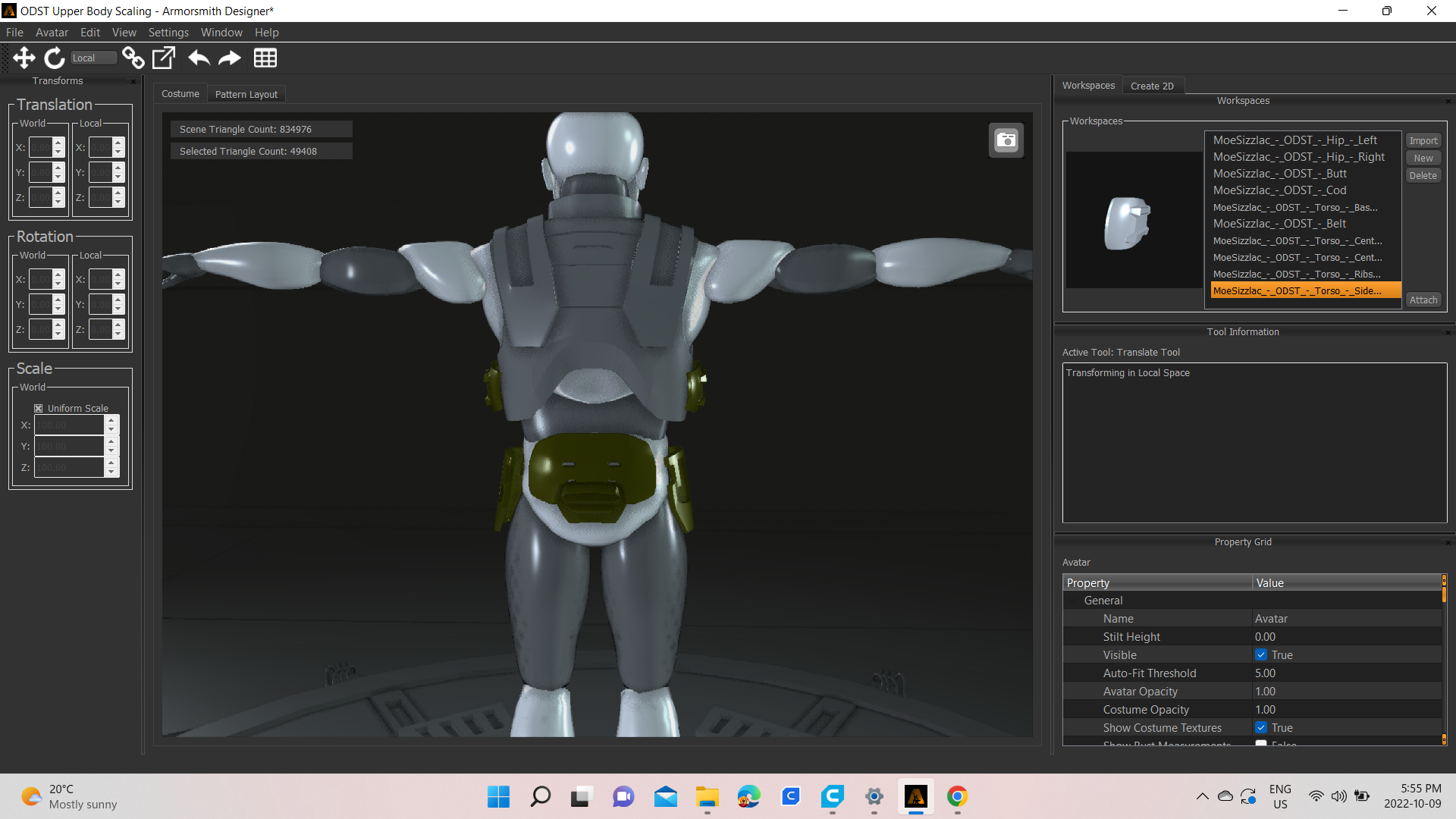Click the Import workspace button

[1423, 141]
